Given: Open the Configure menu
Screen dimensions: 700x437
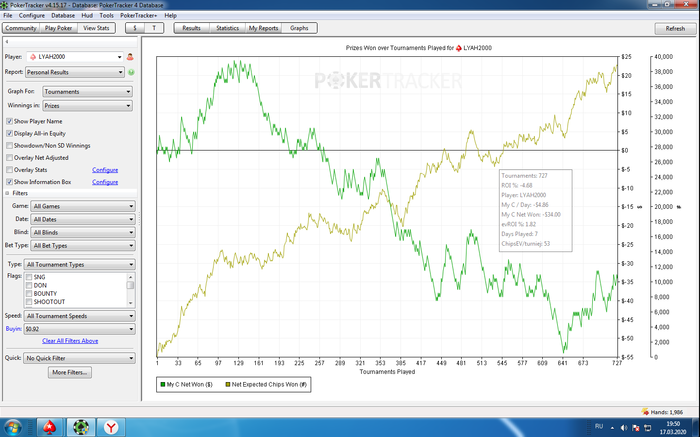Looking at the screenshot, I should (32, 15).
